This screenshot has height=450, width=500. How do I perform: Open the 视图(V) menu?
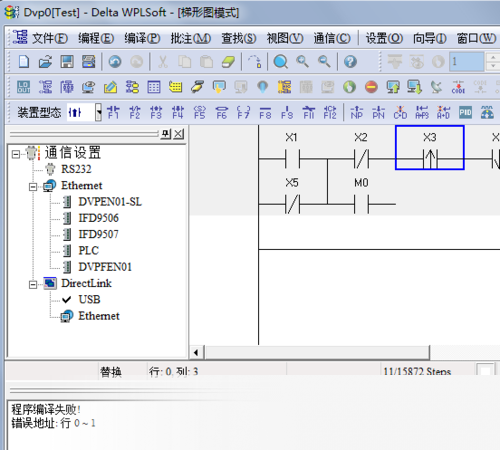point(285,38)
